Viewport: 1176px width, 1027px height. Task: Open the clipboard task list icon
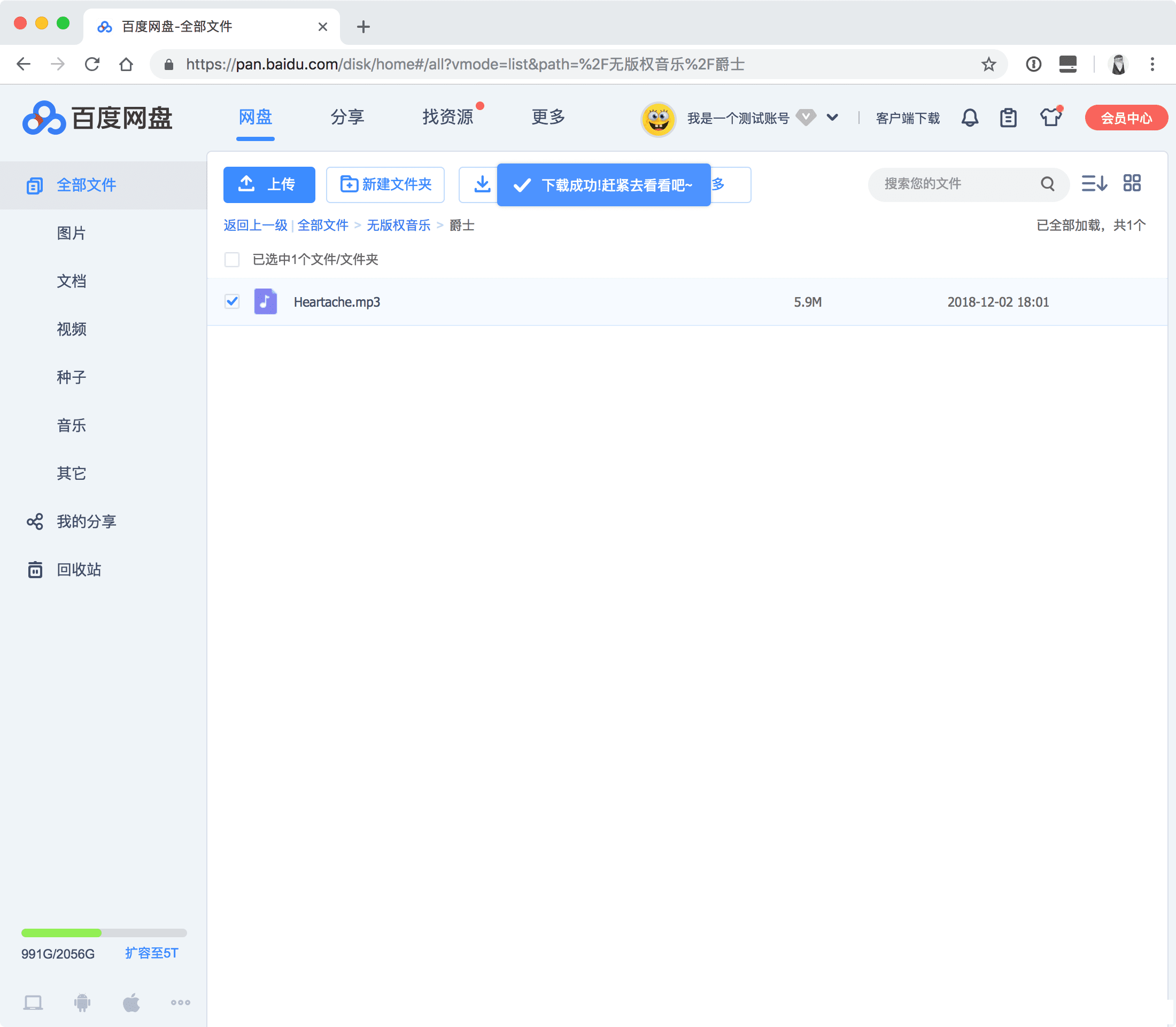pos(1008,118)
